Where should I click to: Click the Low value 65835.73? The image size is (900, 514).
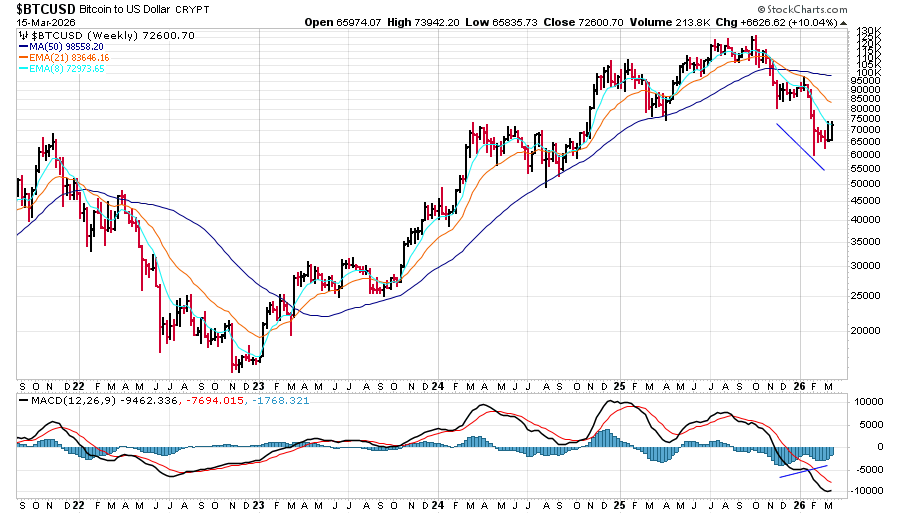pos(514,22)
